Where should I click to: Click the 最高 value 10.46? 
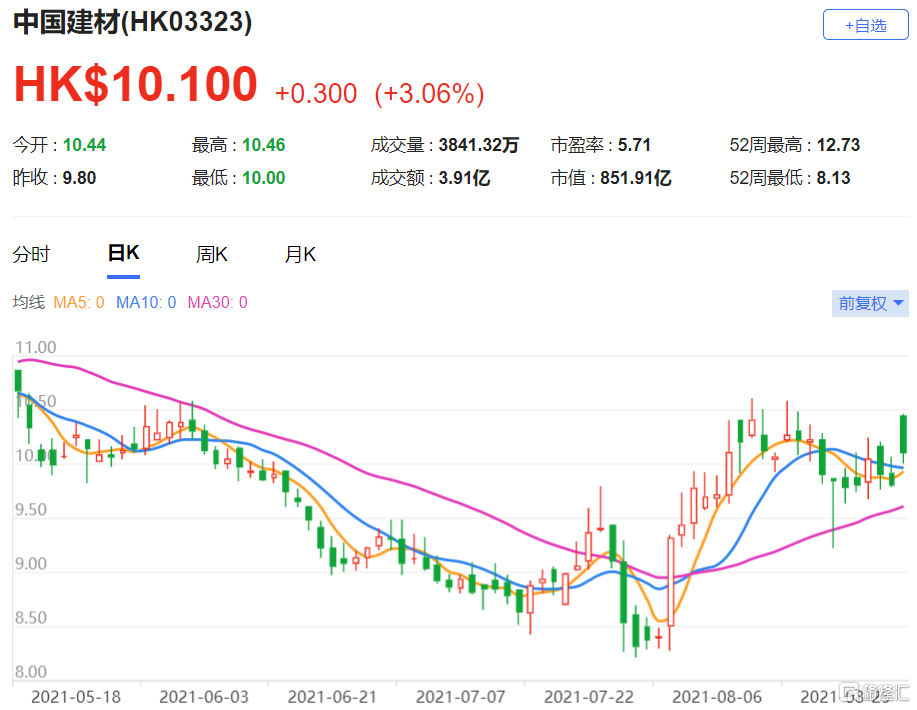coord(264,145)
